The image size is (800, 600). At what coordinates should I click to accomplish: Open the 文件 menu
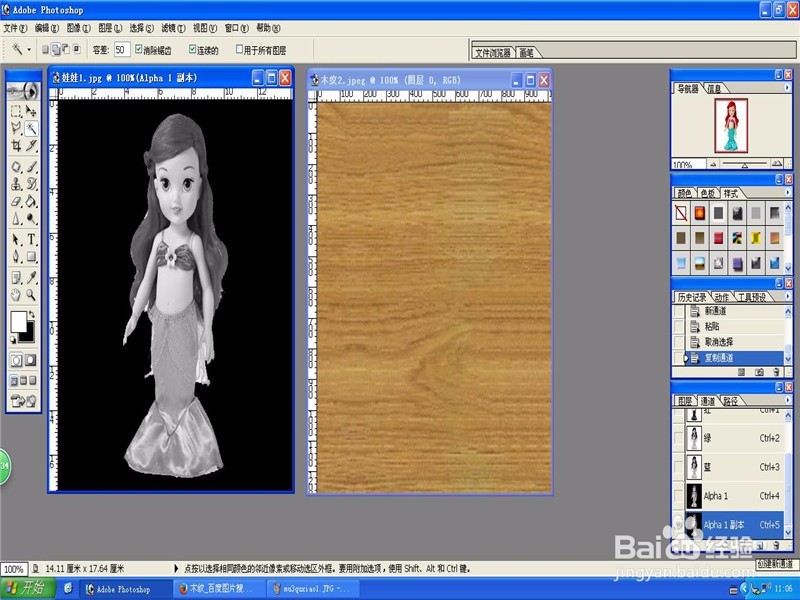point(15,28)
